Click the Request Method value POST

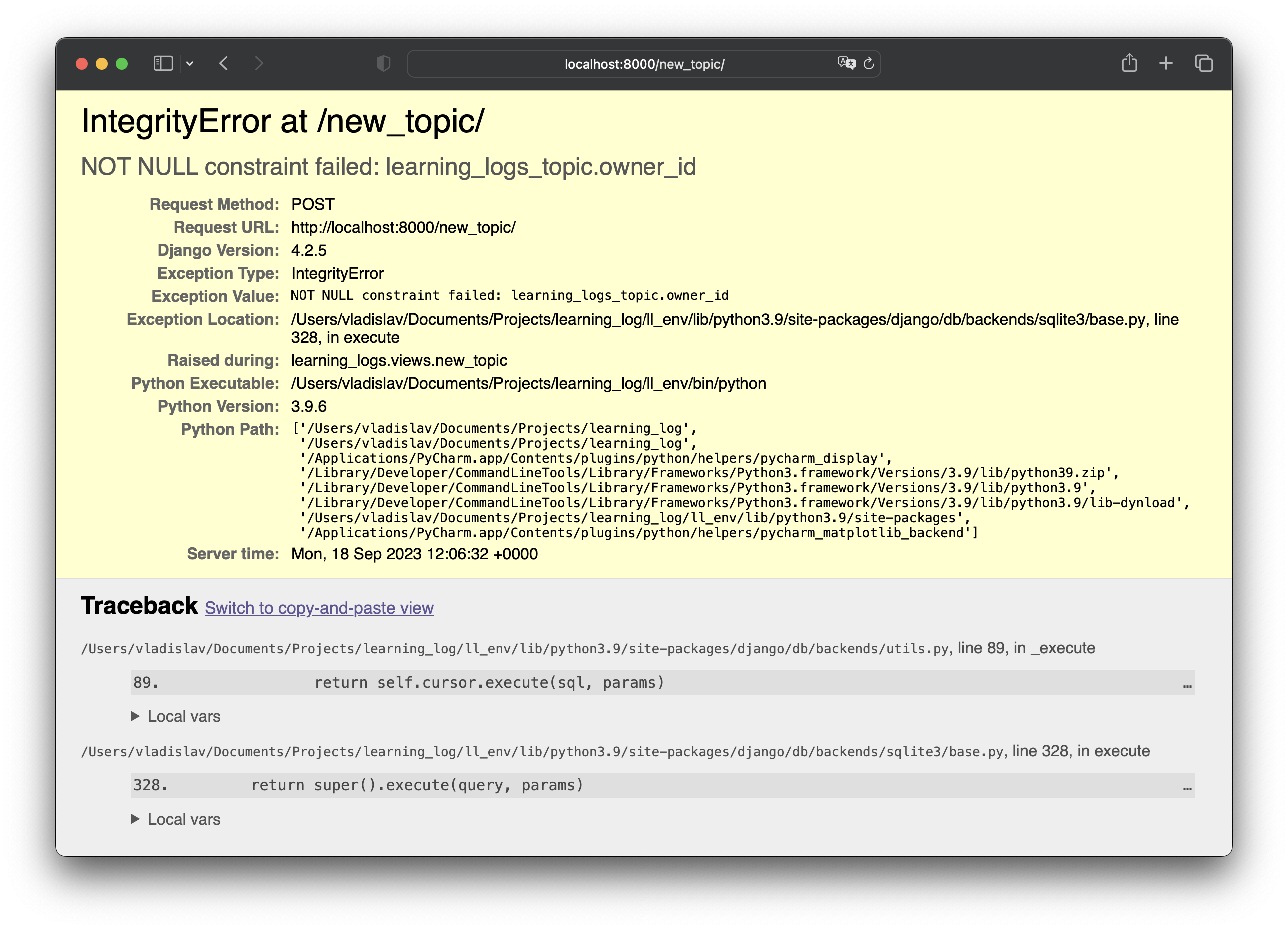coord(313,204)
